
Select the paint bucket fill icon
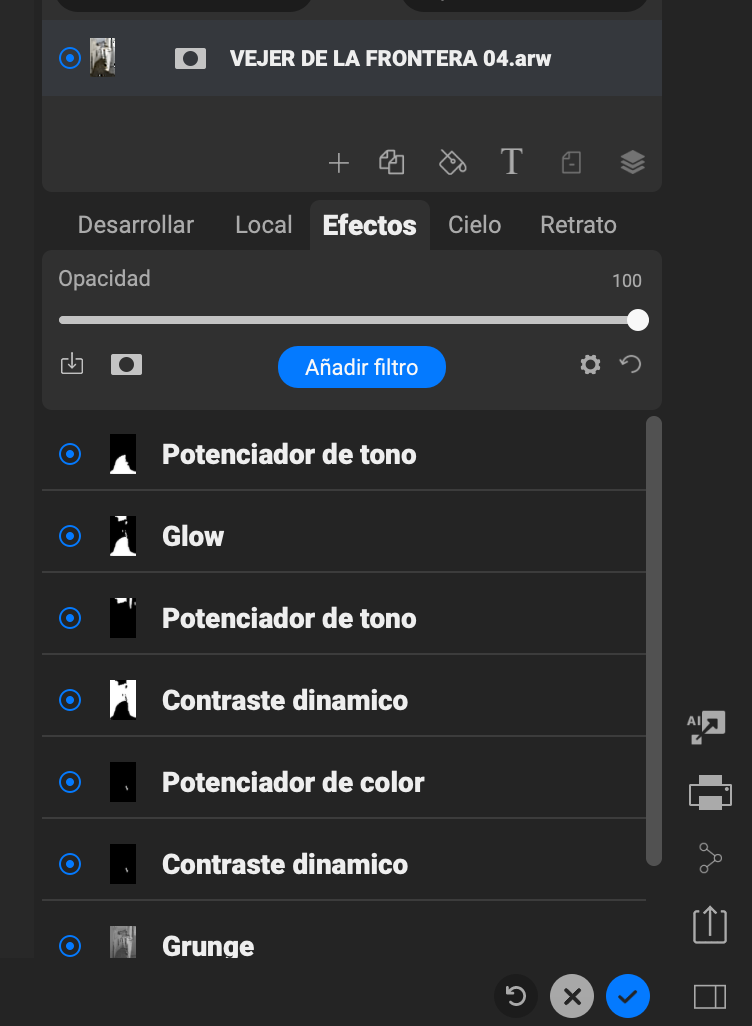pos(452,162)
